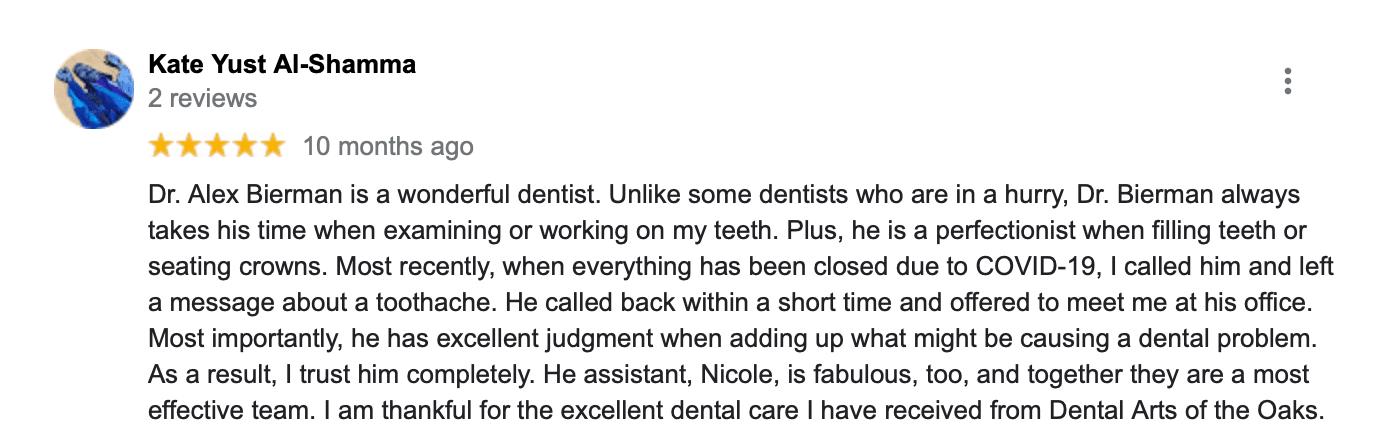Click the fourth rating star

click(x=245, y=147)
